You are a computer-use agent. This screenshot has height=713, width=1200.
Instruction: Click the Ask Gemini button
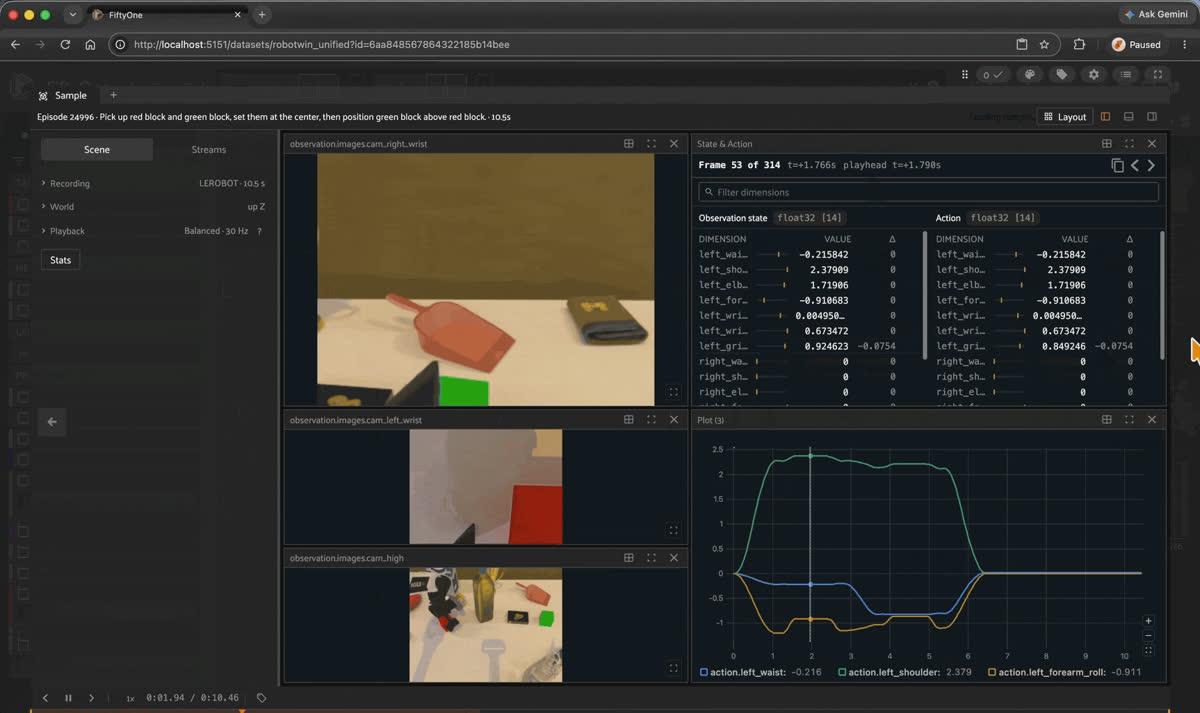(x=1155, y=15)
